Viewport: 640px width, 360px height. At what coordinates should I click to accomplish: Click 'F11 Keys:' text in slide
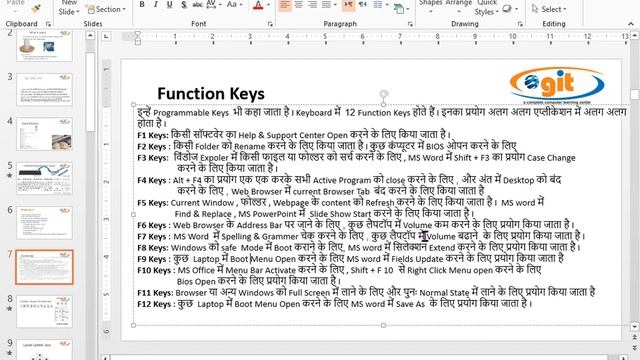(155, 293)
